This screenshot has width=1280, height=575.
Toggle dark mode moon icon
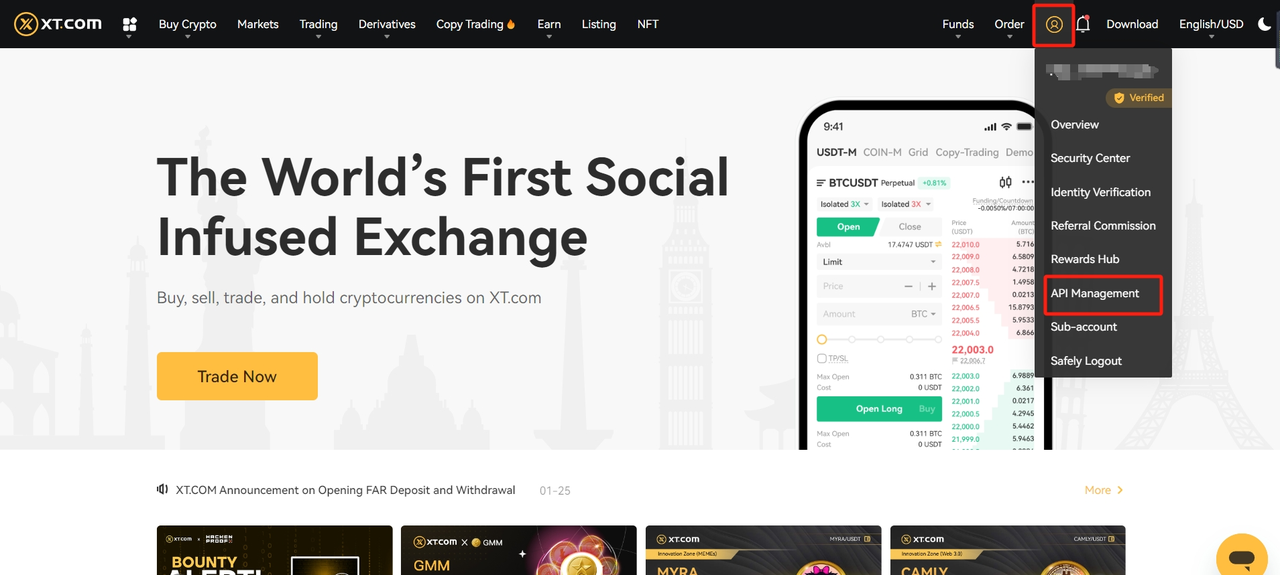[x=1264, y=24]
